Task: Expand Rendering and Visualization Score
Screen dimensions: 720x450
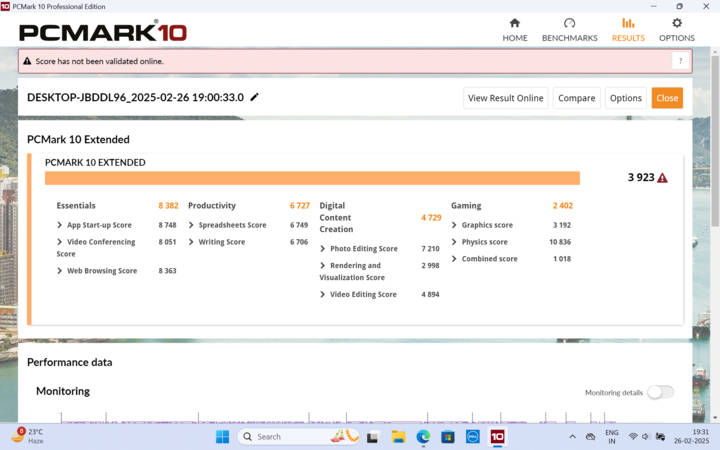Action: coord(322,265)
